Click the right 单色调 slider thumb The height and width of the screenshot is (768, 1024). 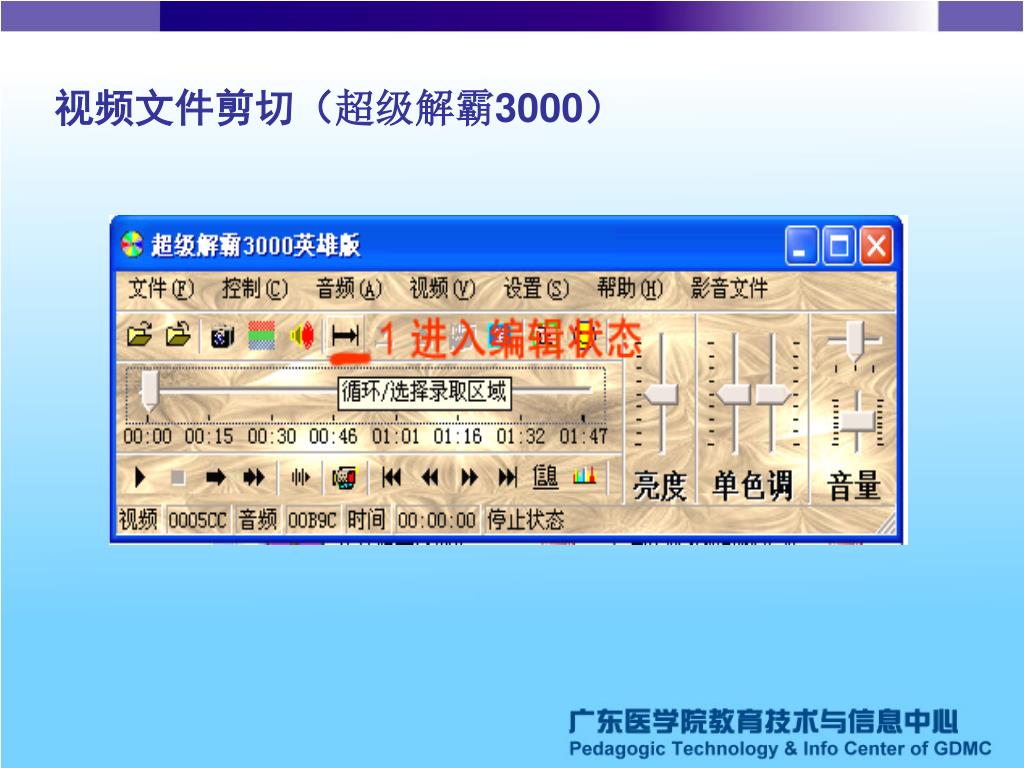(x=774, y=395)
